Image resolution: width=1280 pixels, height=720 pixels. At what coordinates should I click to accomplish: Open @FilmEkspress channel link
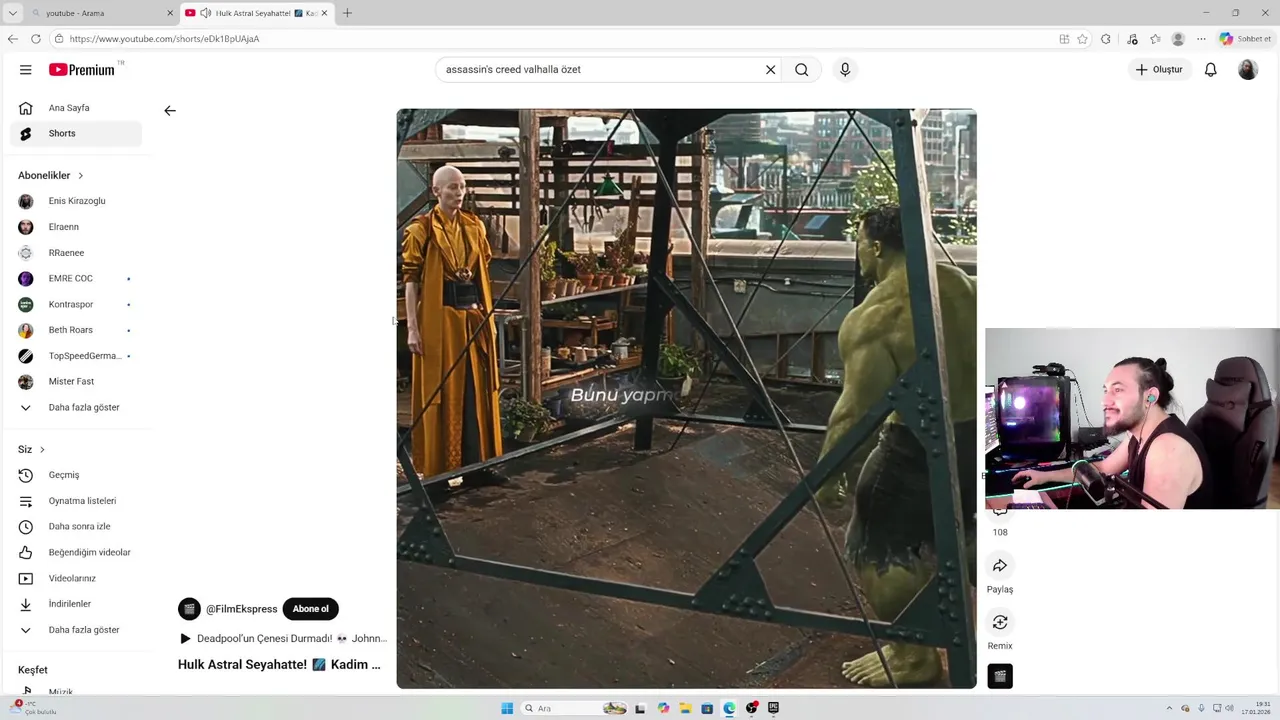[241, 609]
